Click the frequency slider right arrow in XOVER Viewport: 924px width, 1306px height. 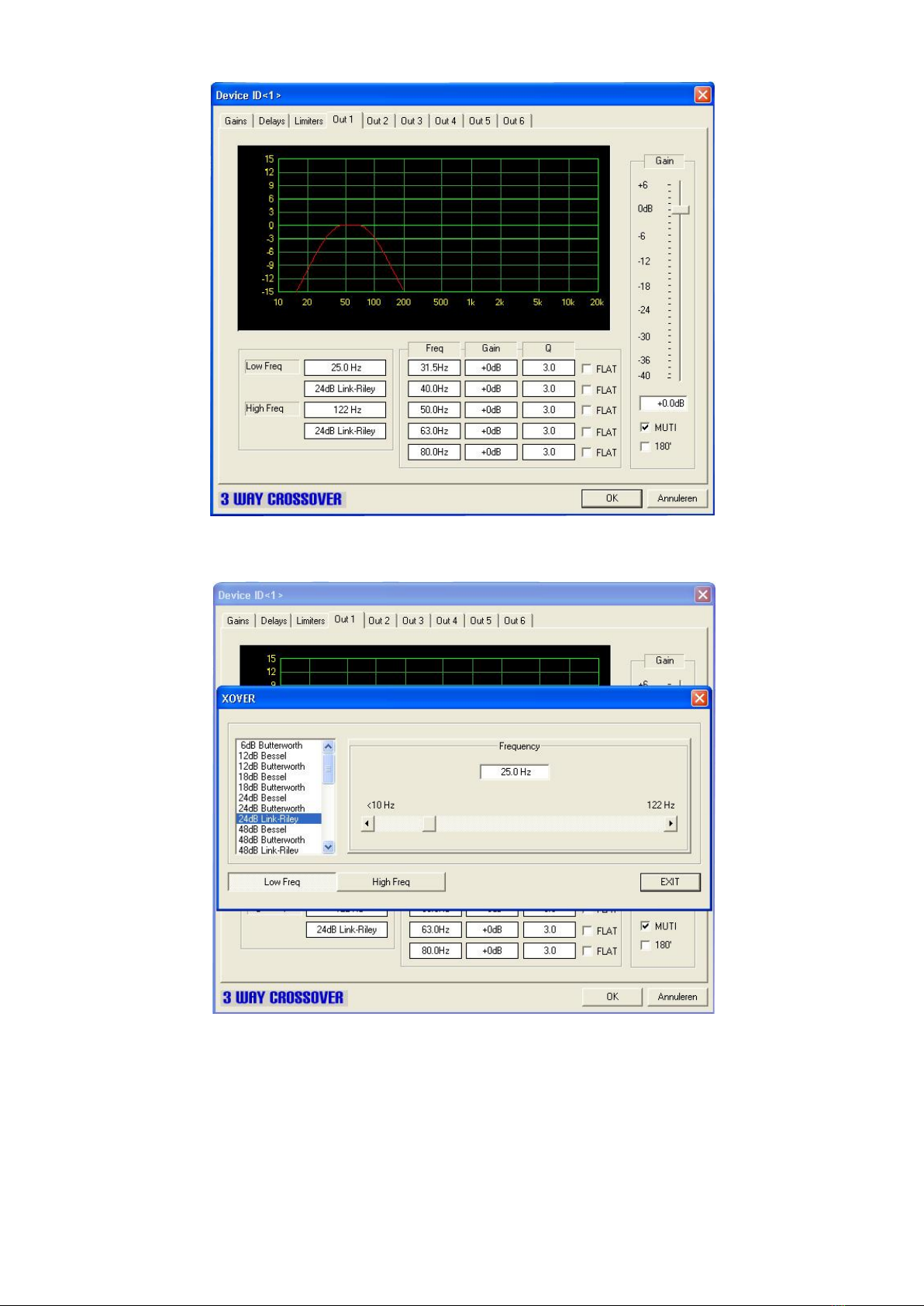[x=671, y=824]
